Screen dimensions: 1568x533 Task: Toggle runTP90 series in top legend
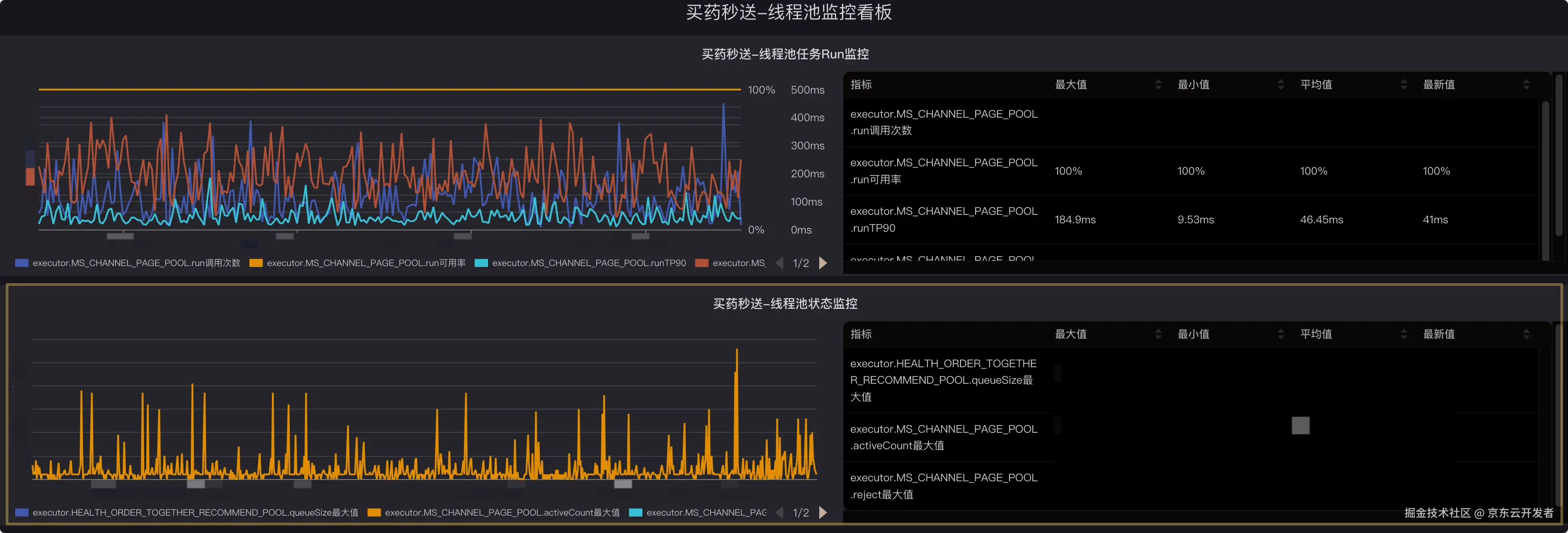pos(589,263)
